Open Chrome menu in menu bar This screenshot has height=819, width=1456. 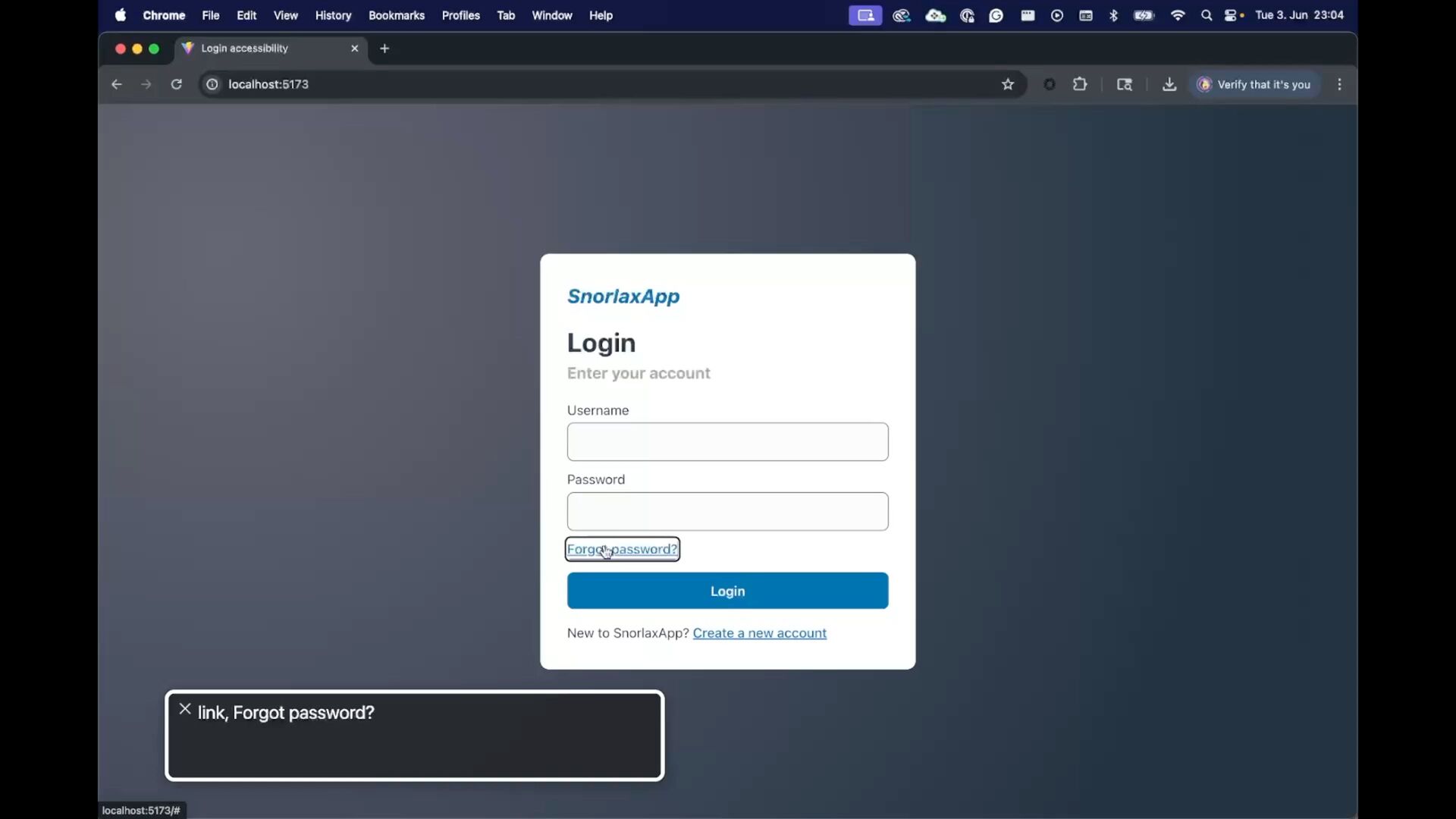click(x=164, y=15)
